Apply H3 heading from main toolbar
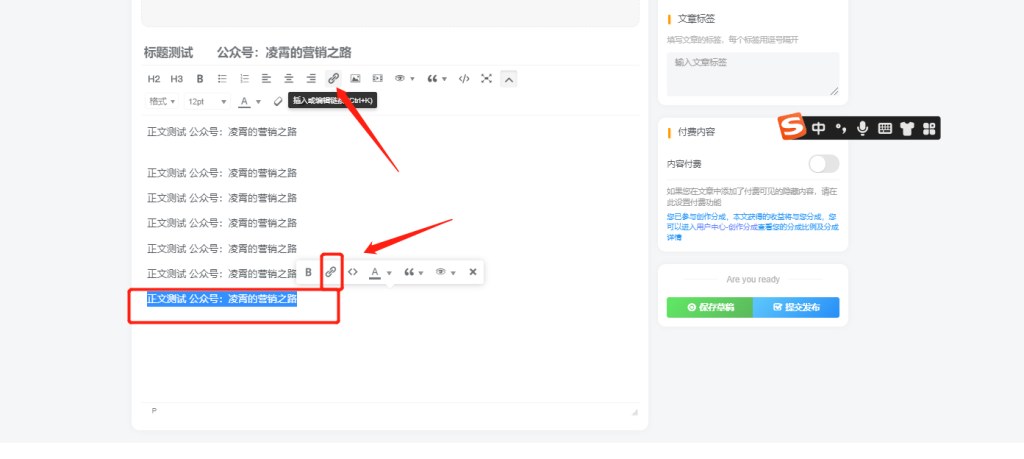The image size is (1024, 459). (176, 79)
